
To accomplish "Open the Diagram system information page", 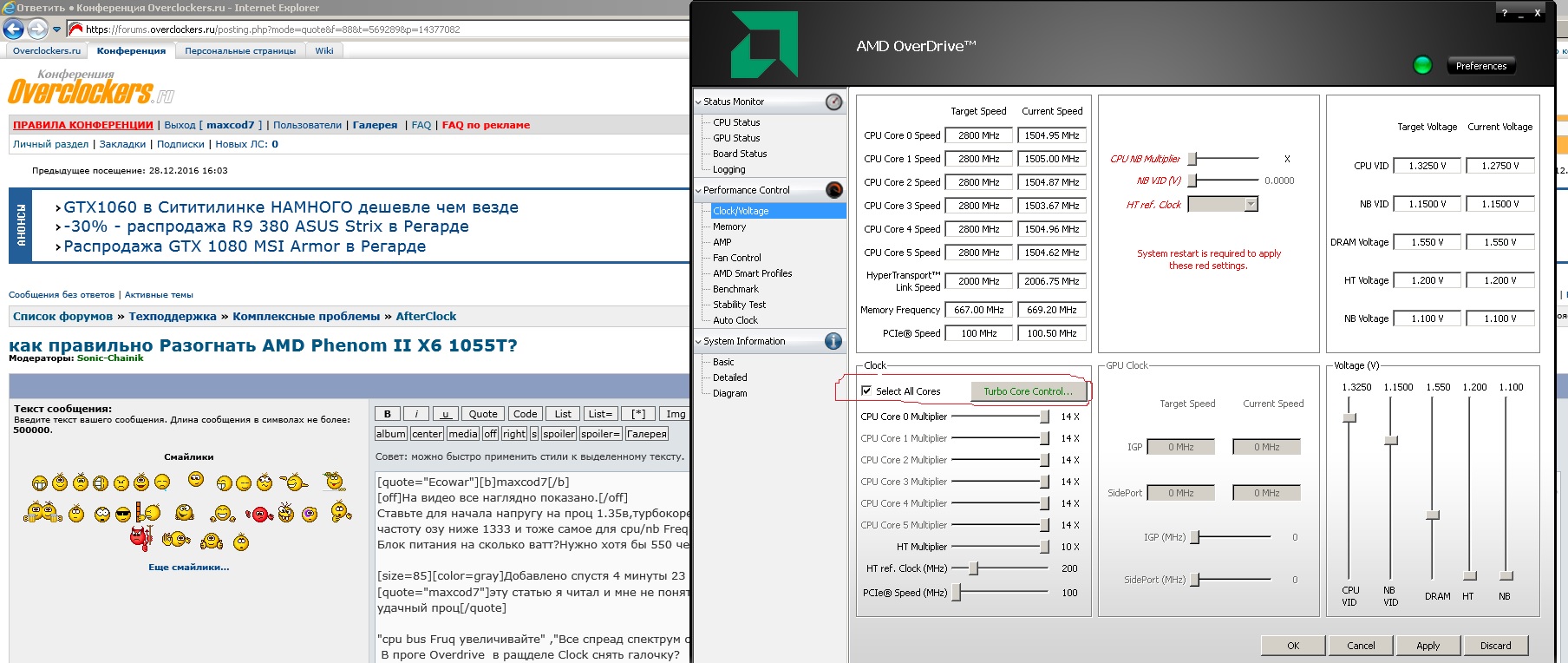I will pos(730,393).
